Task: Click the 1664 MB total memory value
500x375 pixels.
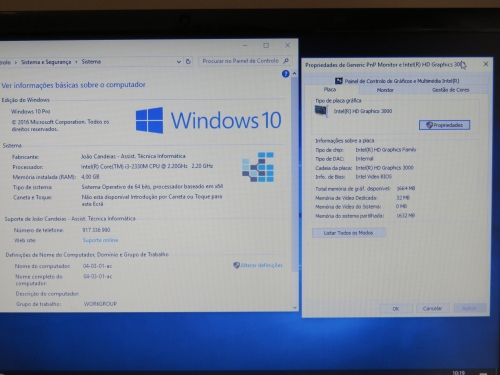Action: (x=406, y=189)
